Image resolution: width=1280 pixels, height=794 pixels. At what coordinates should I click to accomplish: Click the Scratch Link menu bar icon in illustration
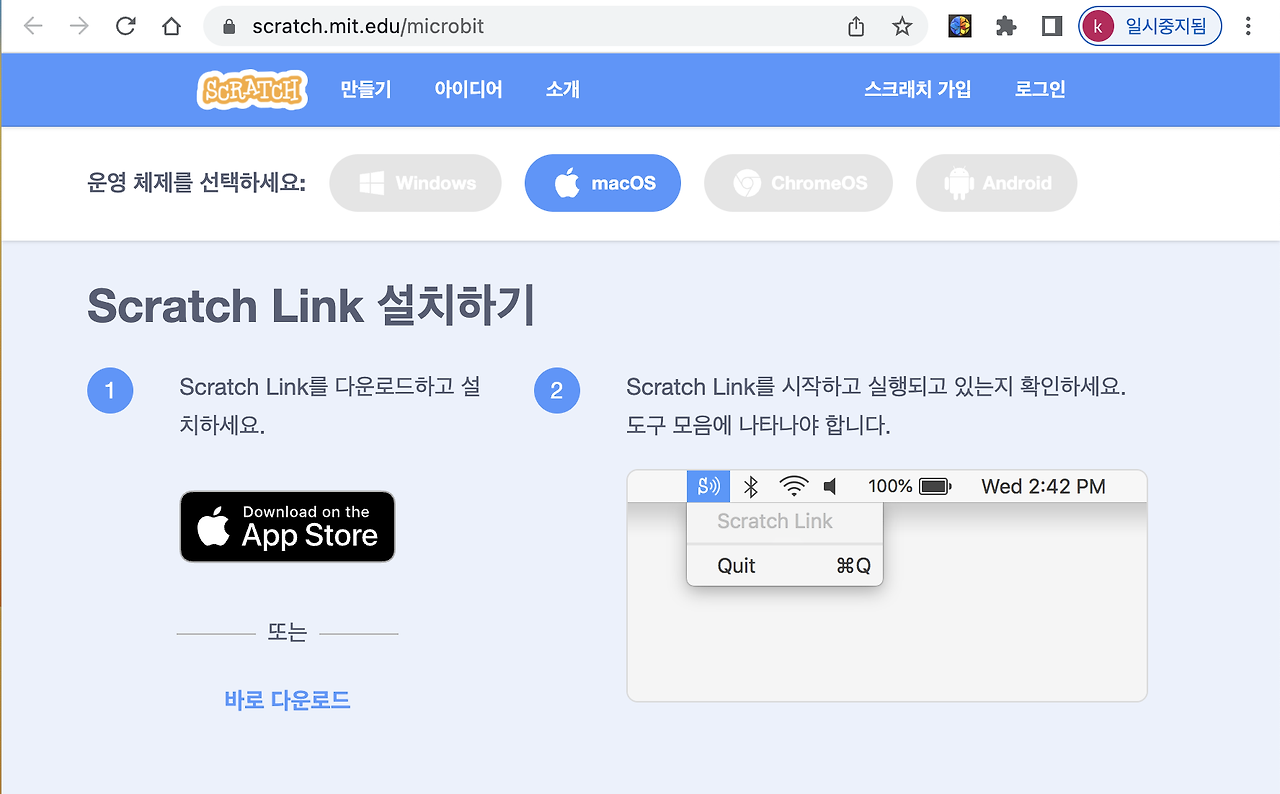(708, 487)
